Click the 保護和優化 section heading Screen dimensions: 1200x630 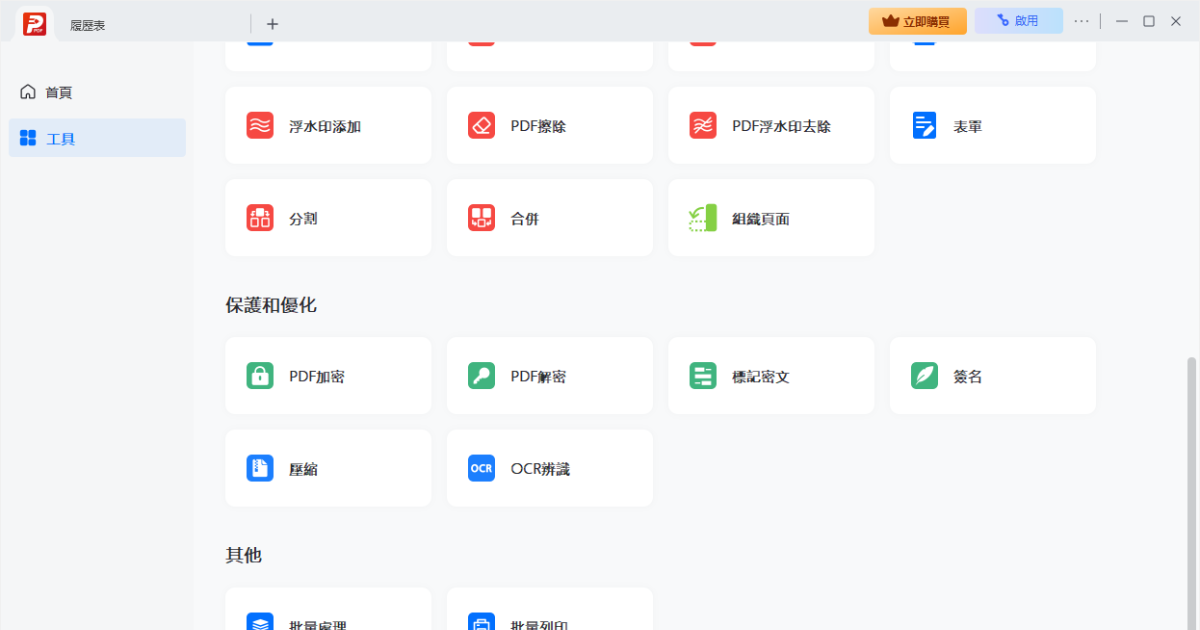coord(271,305)
